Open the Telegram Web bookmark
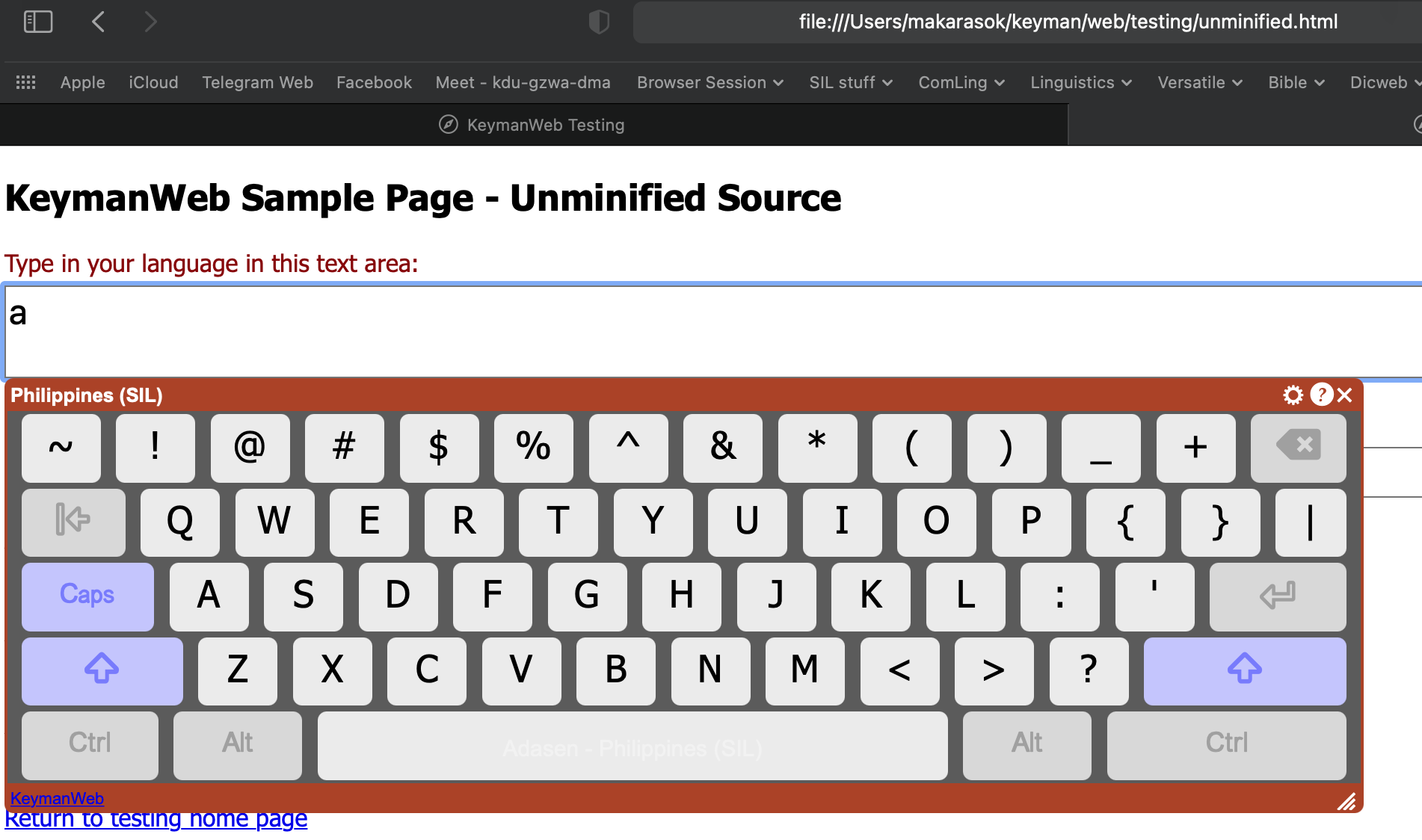Image resolution: width=1422 pixels, height=840 pixels. point(257,82)
